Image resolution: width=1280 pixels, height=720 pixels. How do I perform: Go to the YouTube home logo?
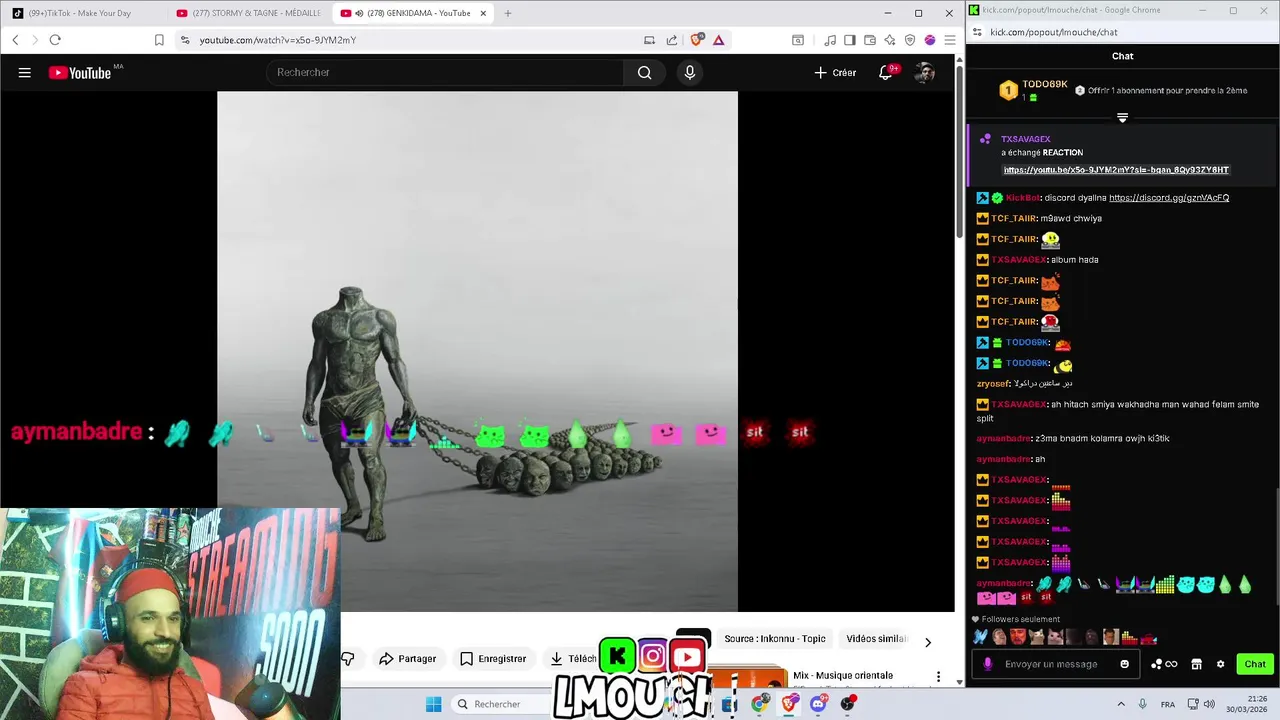pos(80,72)
